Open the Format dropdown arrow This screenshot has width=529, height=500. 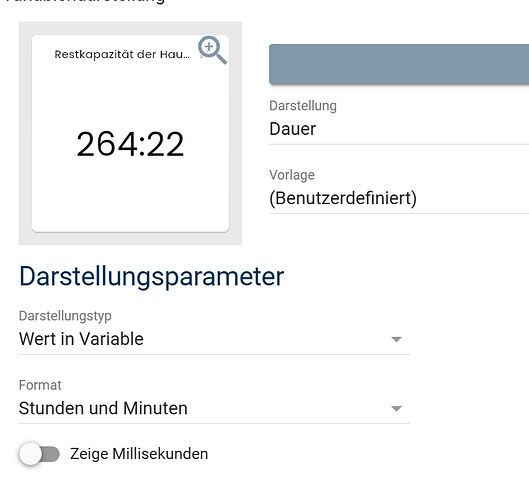[x=396, y=408]
